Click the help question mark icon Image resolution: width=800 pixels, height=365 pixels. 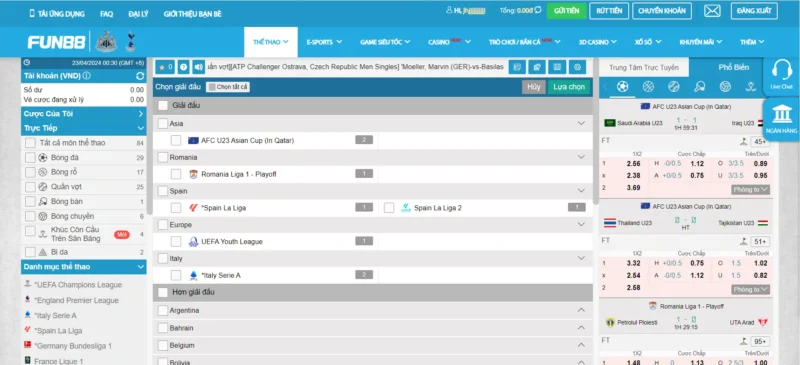tap(183, 67)
